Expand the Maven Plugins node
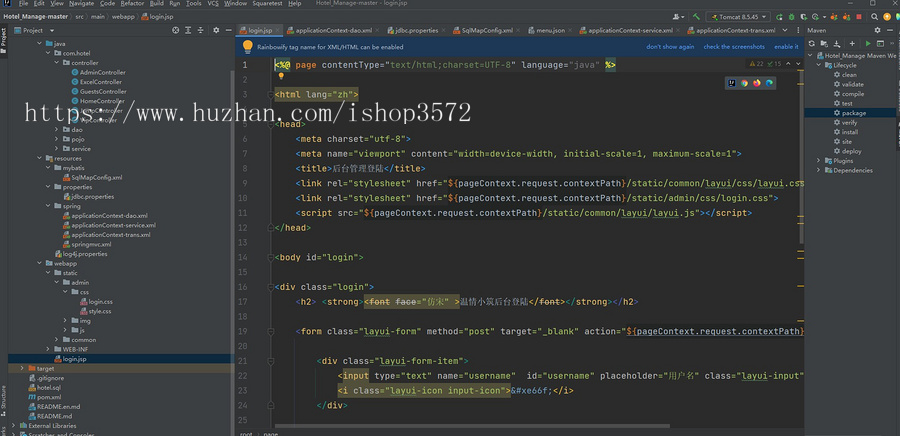900x436 pixels. coord(819,161)
